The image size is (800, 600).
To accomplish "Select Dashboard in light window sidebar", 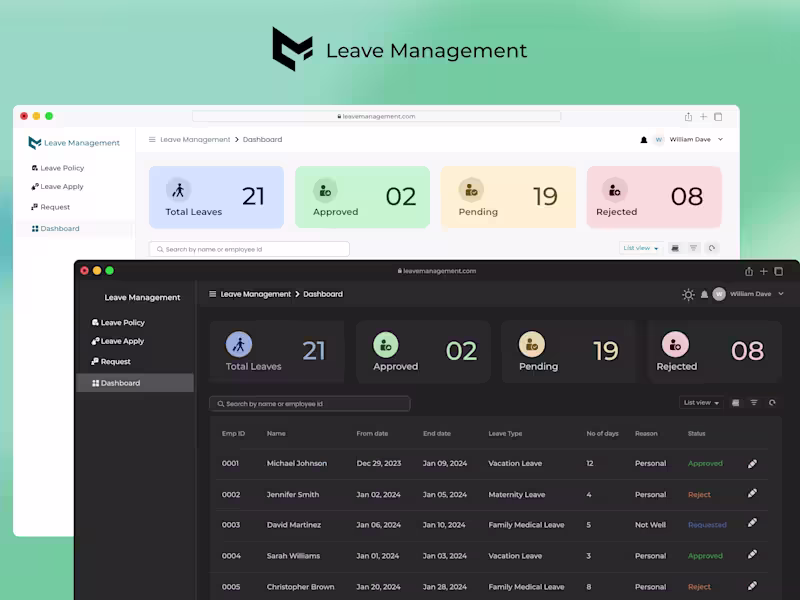I will [x=74, y=229].
